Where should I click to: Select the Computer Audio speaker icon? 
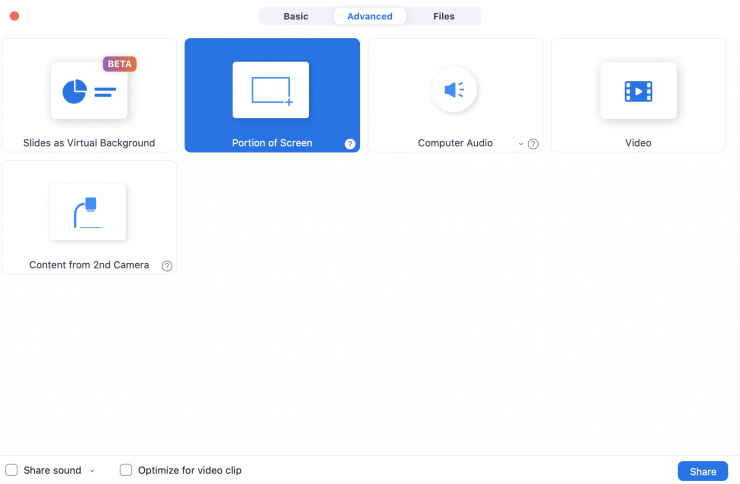tap(454, 91)
